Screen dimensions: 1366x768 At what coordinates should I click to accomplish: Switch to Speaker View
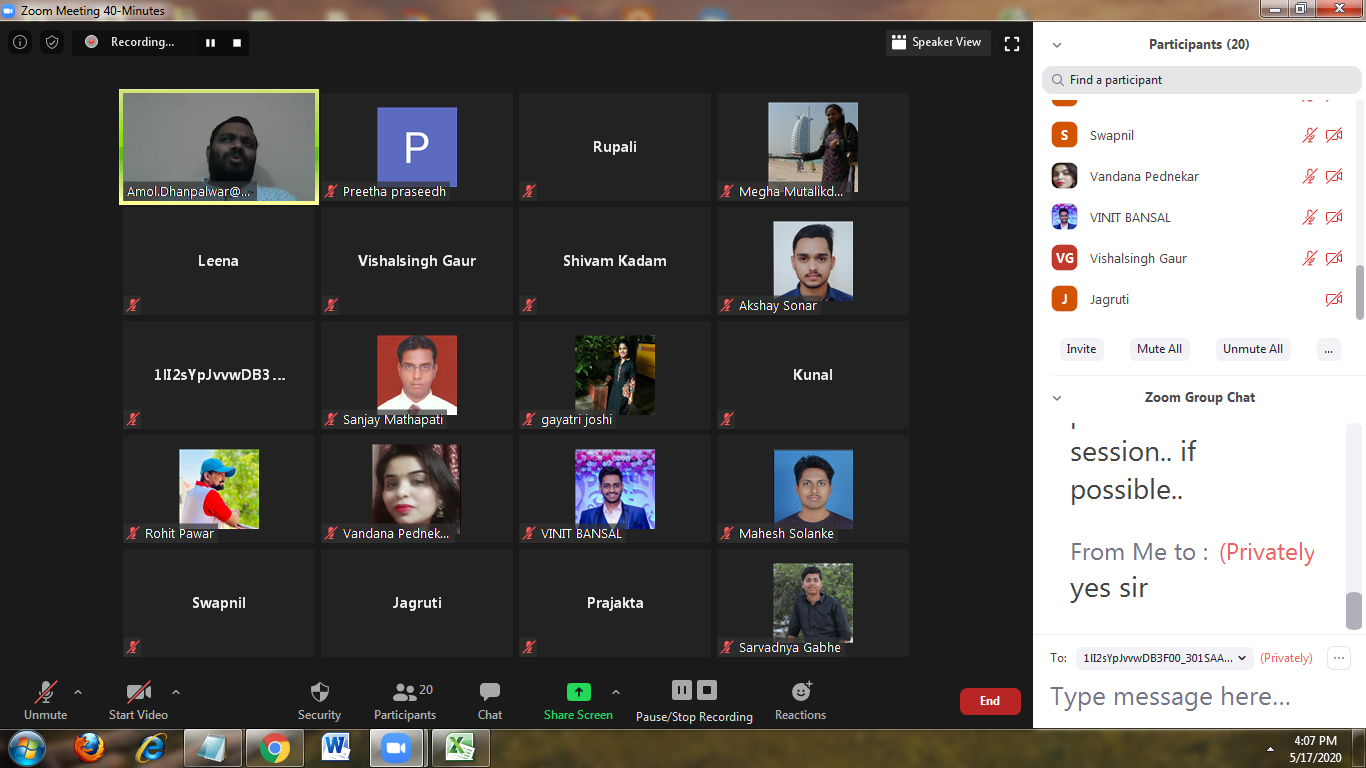tap(937, 42)
